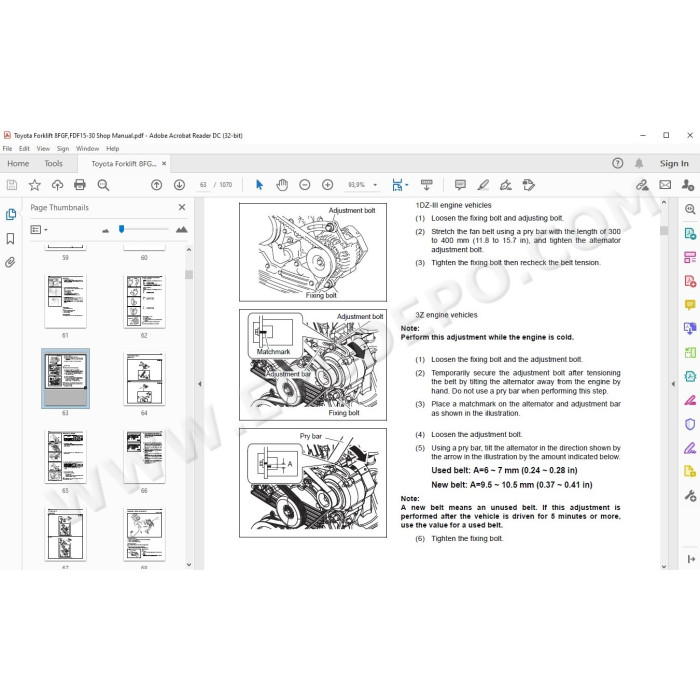This screenshot has width=700, height=700.
Task: Choose the Hand pan tool
Action: 282,185
